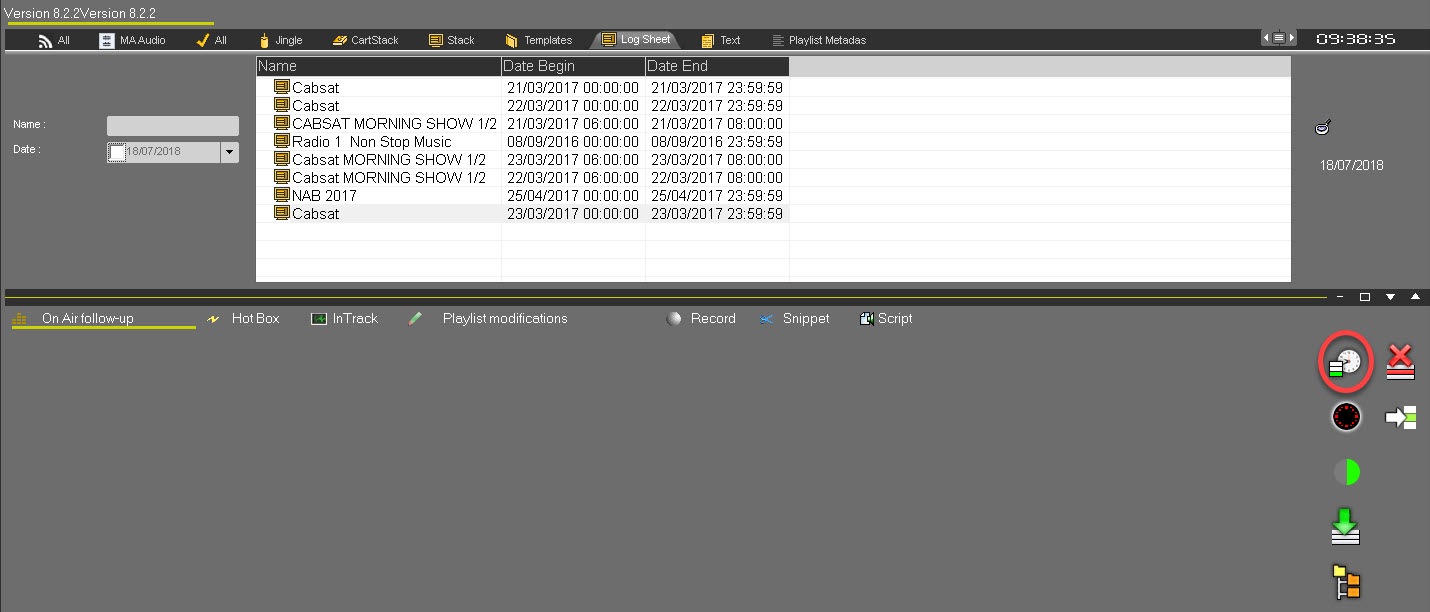
Task: Click the Name input field
Action: click(173, 126)
